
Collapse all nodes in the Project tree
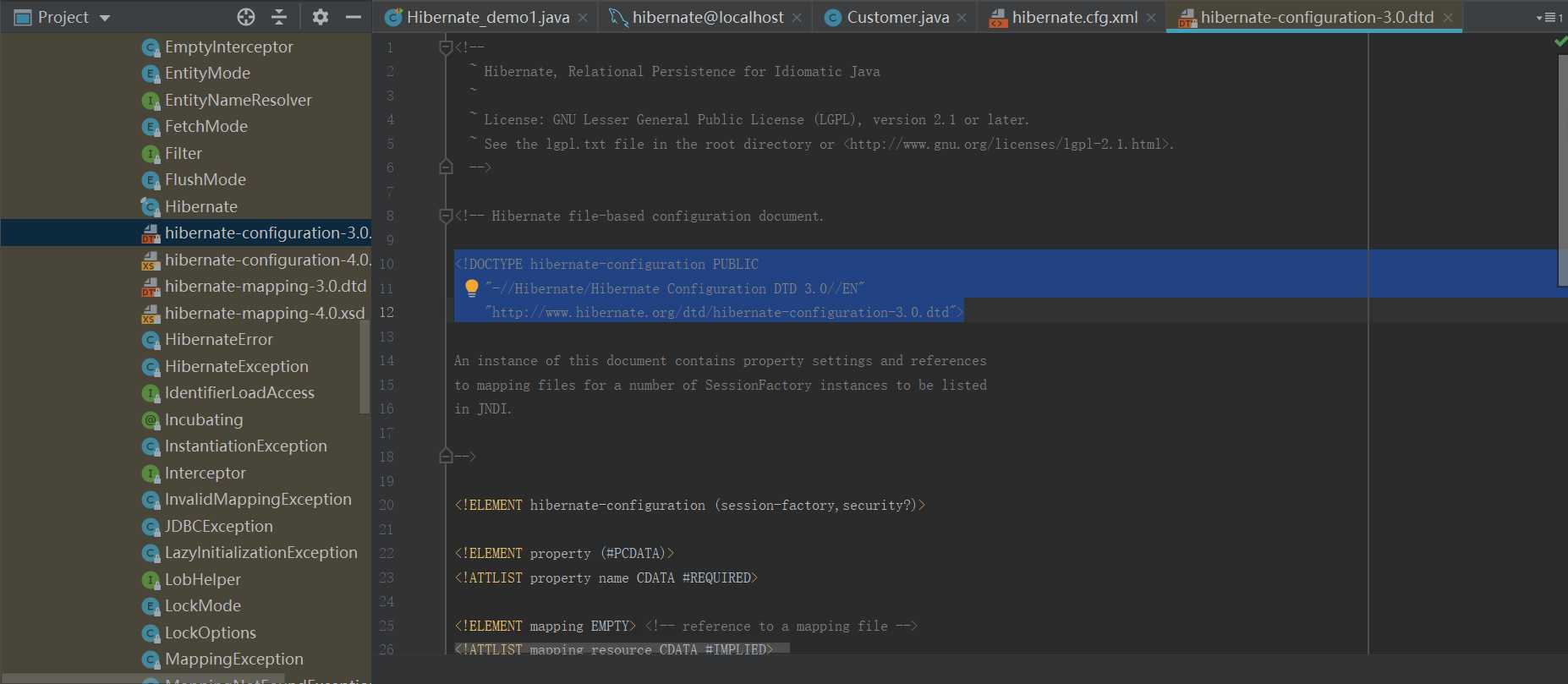click(279, 17)
